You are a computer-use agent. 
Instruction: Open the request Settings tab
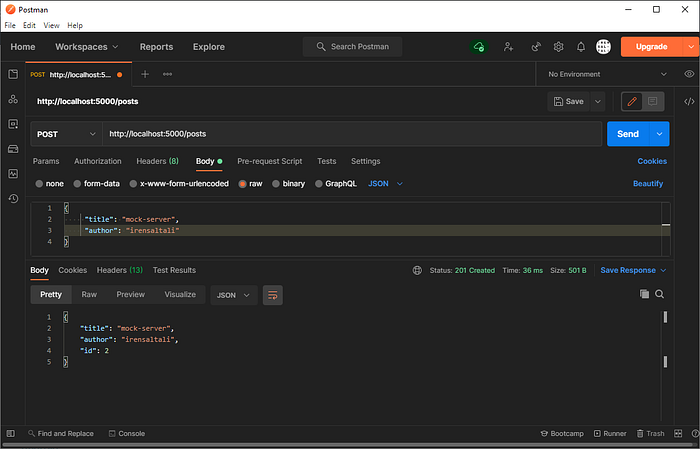tap(365, 161)
